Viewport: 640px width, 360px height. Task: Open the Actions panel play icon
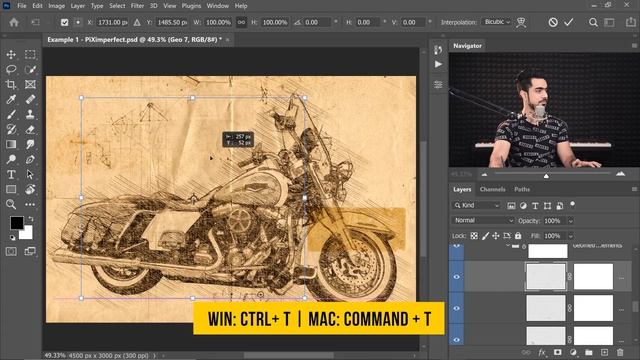pos(438,64)
